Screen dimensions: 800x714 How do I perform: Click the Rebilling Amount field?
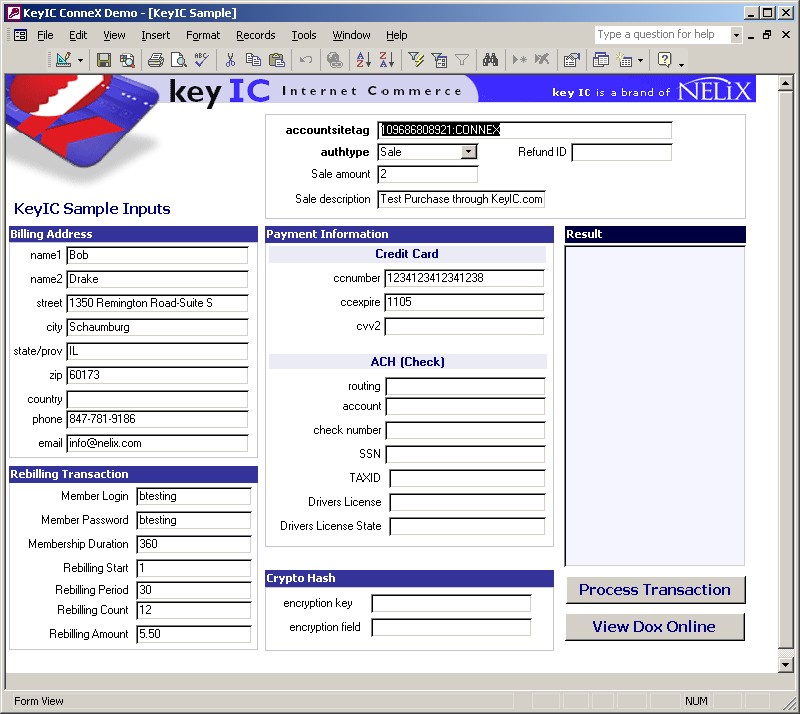tap(194, 634)
